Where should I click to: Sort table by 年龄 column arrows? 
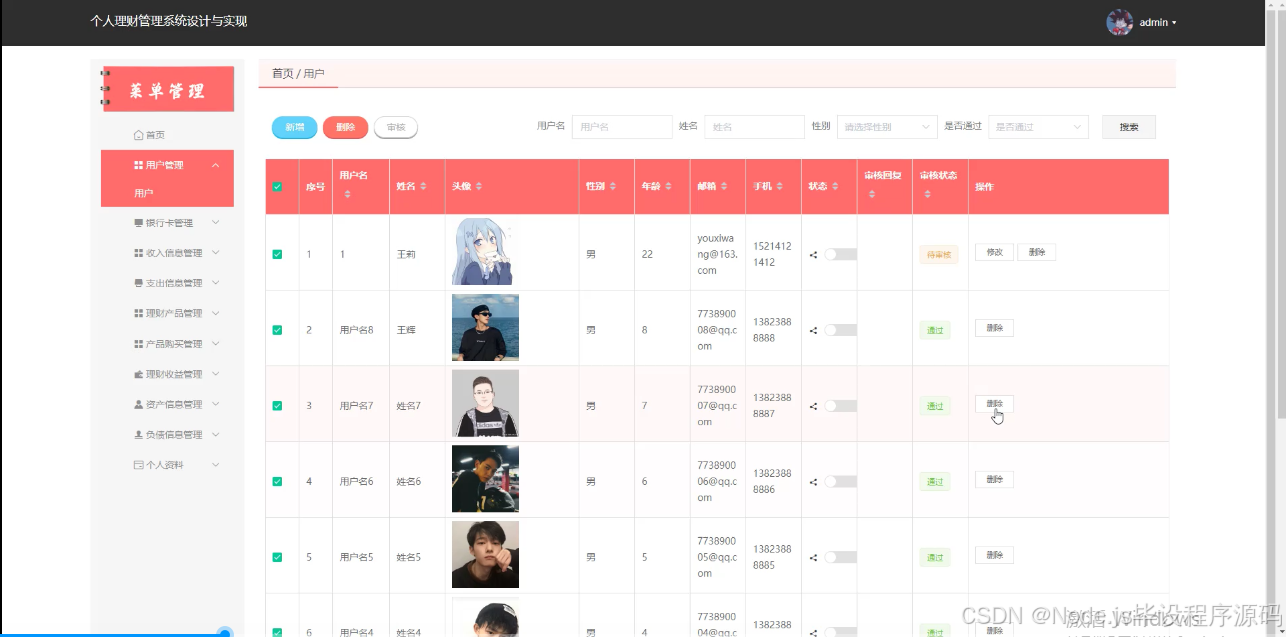pos(668,187)
